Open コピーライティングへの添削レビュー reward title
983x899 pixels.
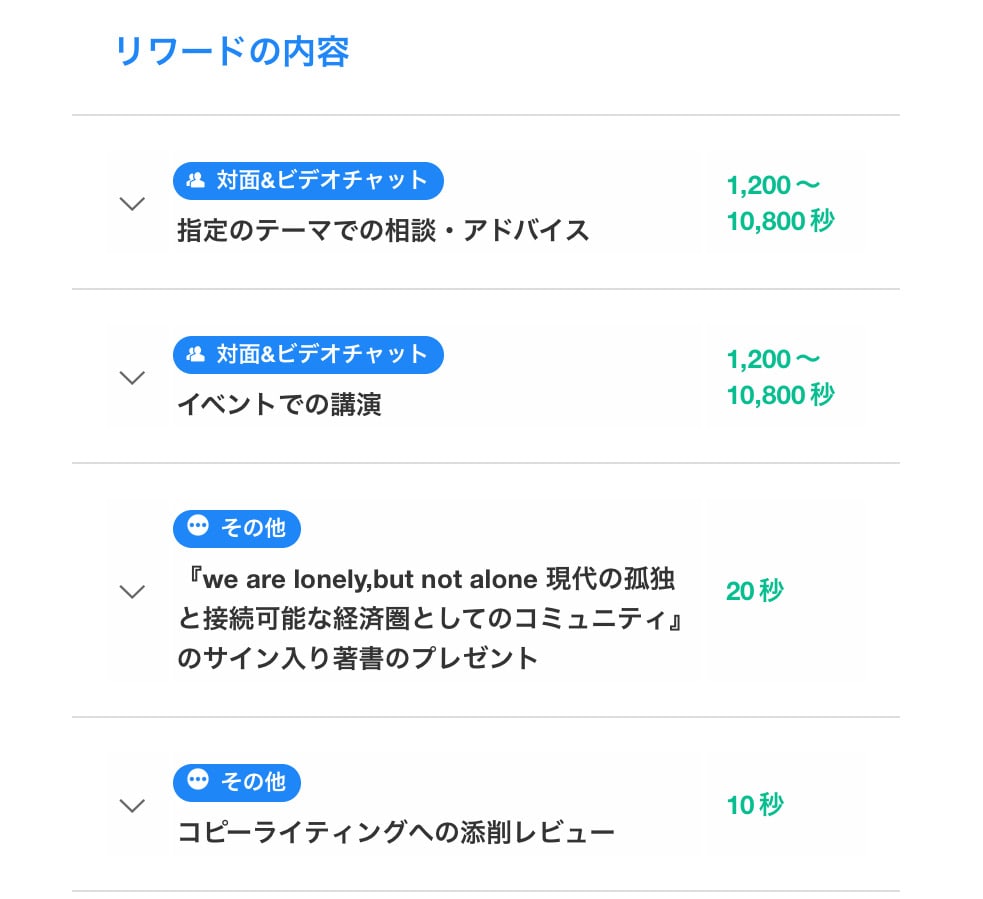click(x=396, y=833)
